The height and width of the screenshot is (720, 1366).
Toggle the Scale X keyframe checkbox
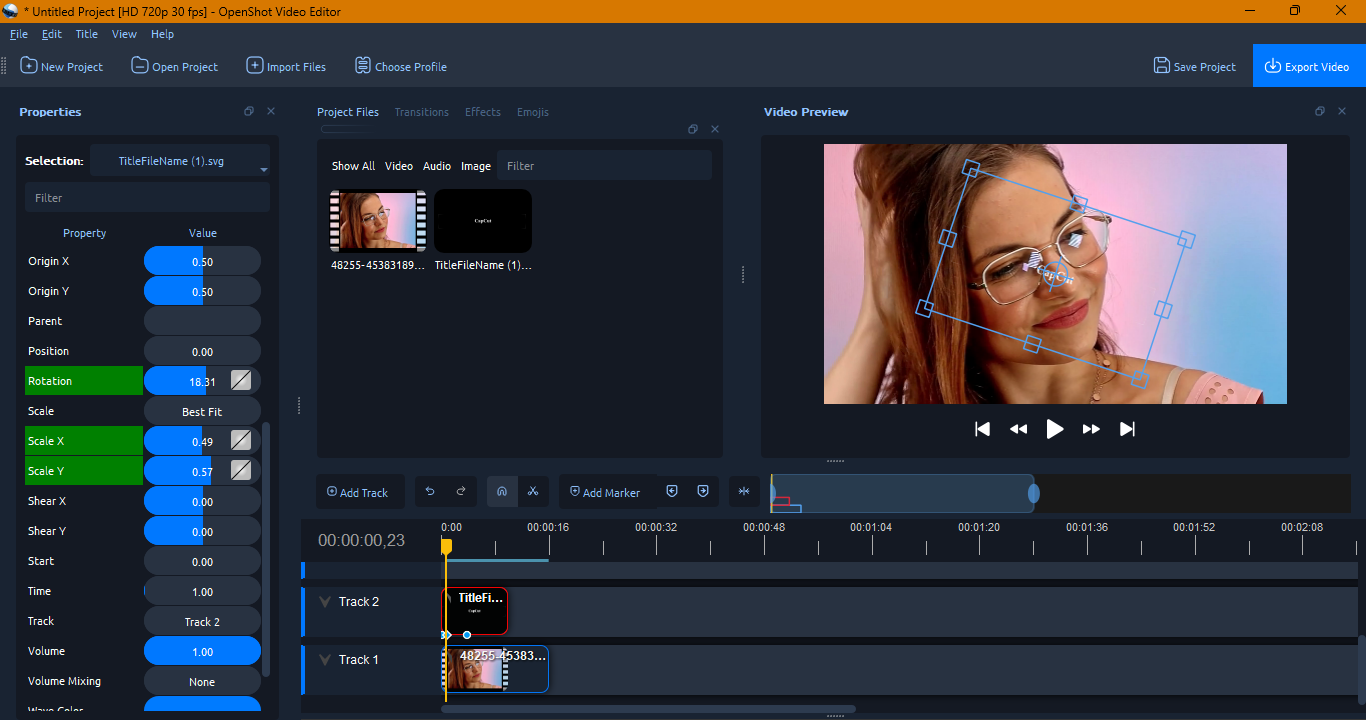point(241,440)
